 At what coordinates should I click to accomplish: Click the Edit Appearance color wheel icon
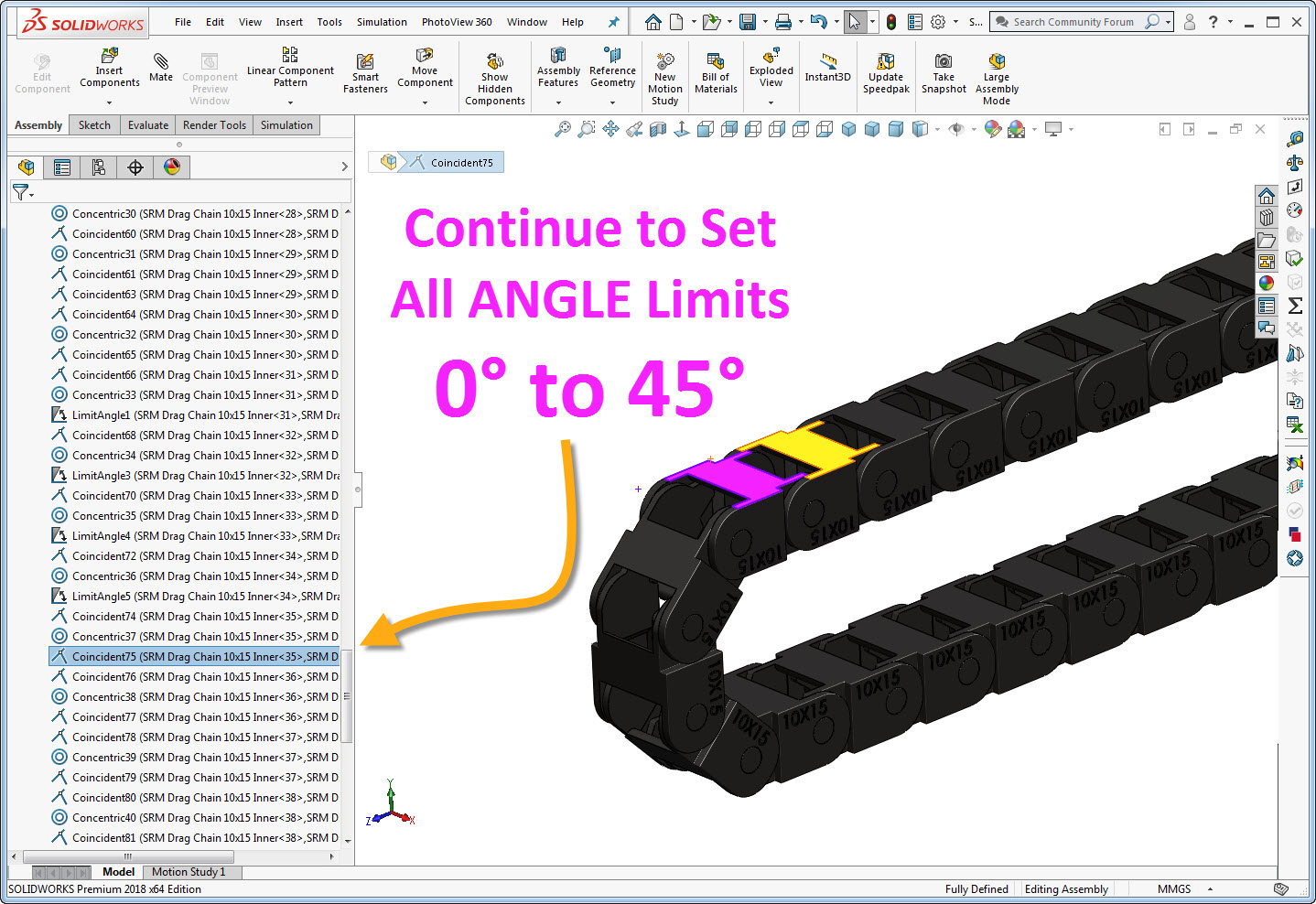pyautogui.click(x=993, y=129)
